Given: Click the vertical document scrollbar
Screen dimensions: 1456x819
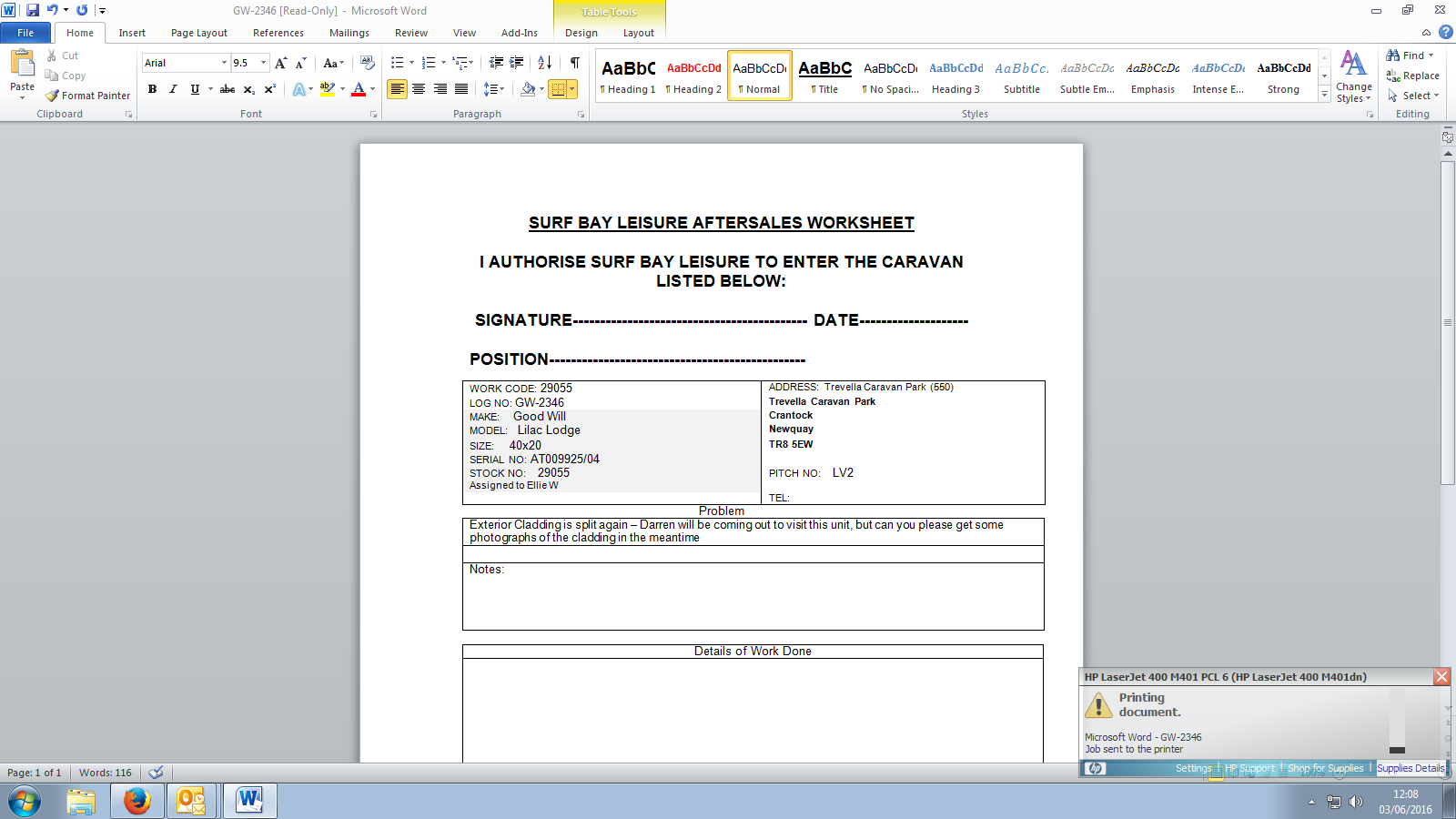Looking at the screenshot, I should [1448, 324].
